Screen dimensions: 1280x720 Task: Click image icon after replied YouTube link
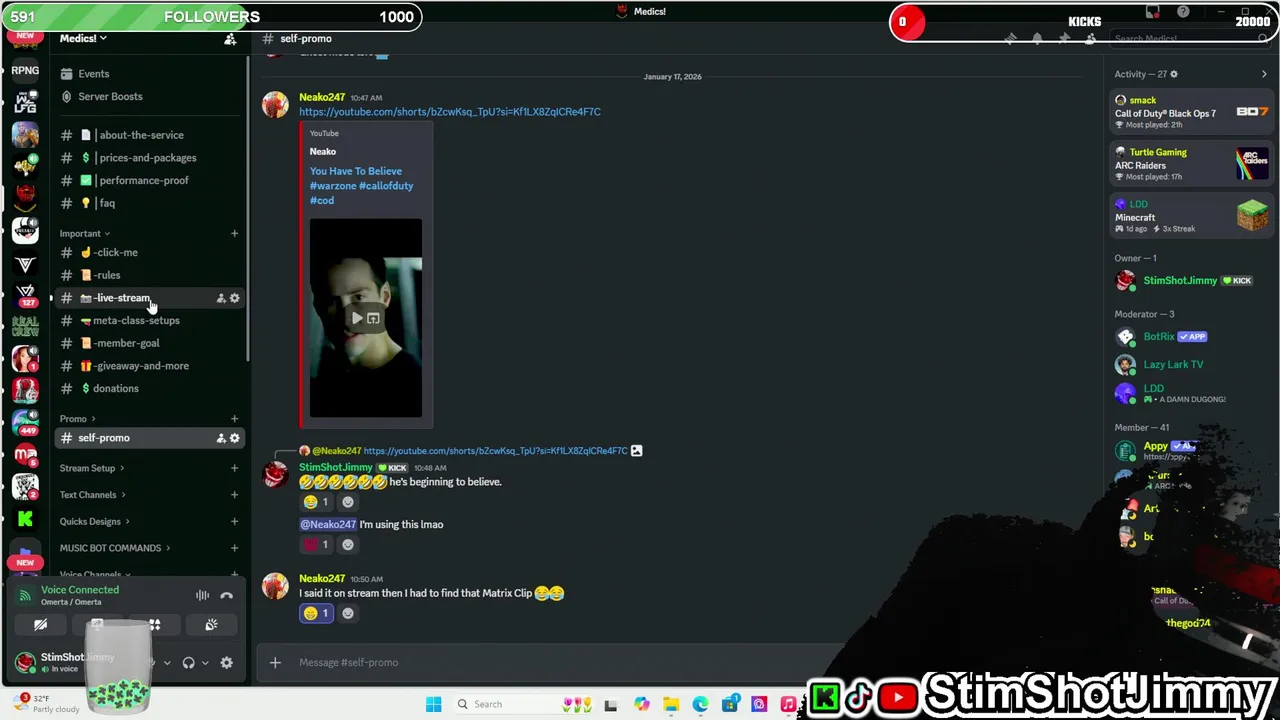point(636,451)
